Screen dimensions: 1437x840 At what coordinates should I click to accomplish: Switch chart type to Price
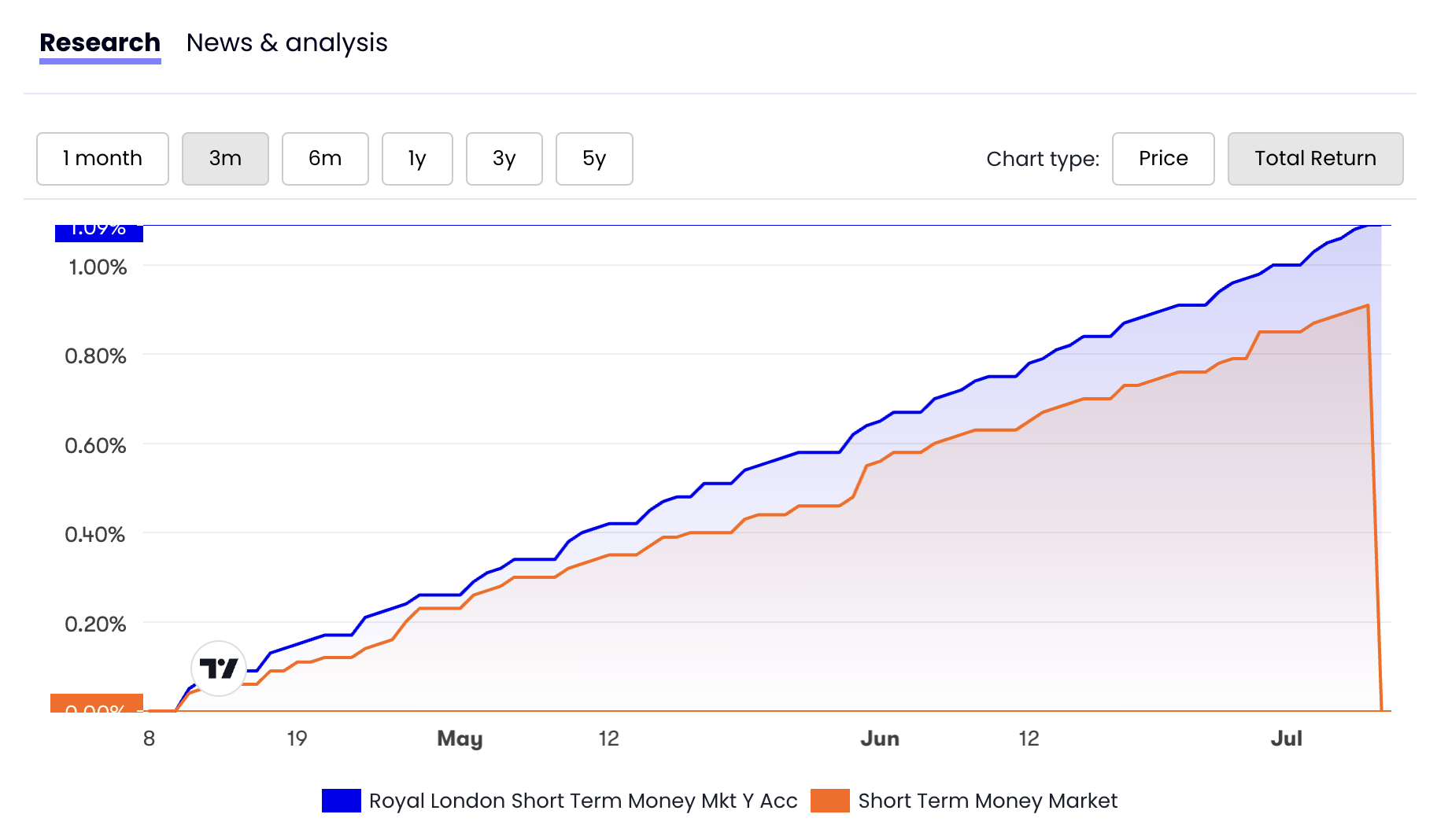click(x=1163, y=159)
